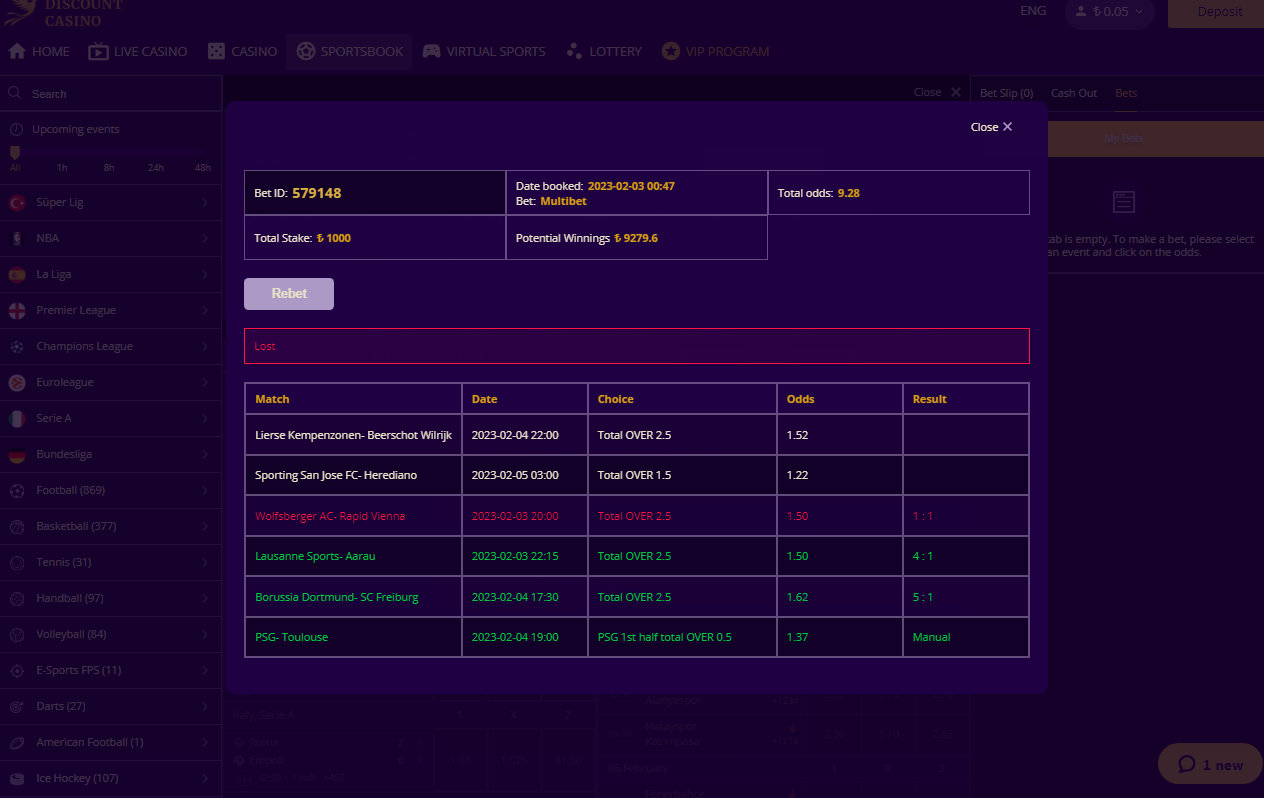
Task: Expand the Süper Lig row chevron
Action: [x=205, y=202]
